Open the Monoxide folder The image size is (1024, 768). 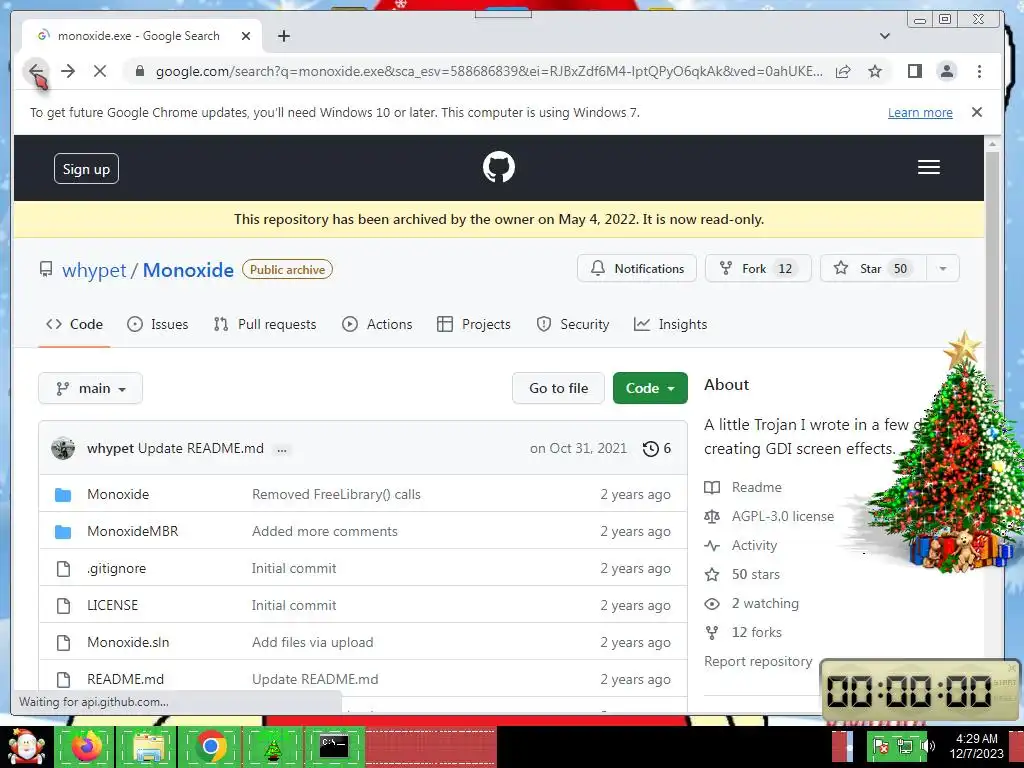pos(118,494)
